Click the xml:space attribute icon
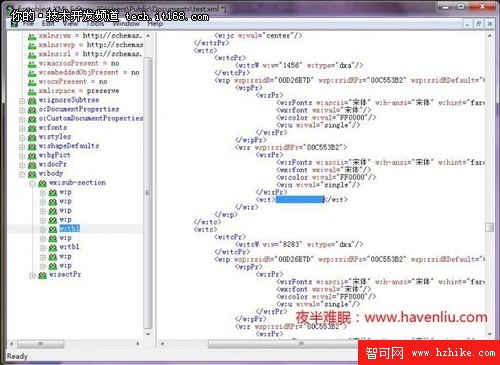Viewport: 500px width, 365px height. (x=32, y=91)
